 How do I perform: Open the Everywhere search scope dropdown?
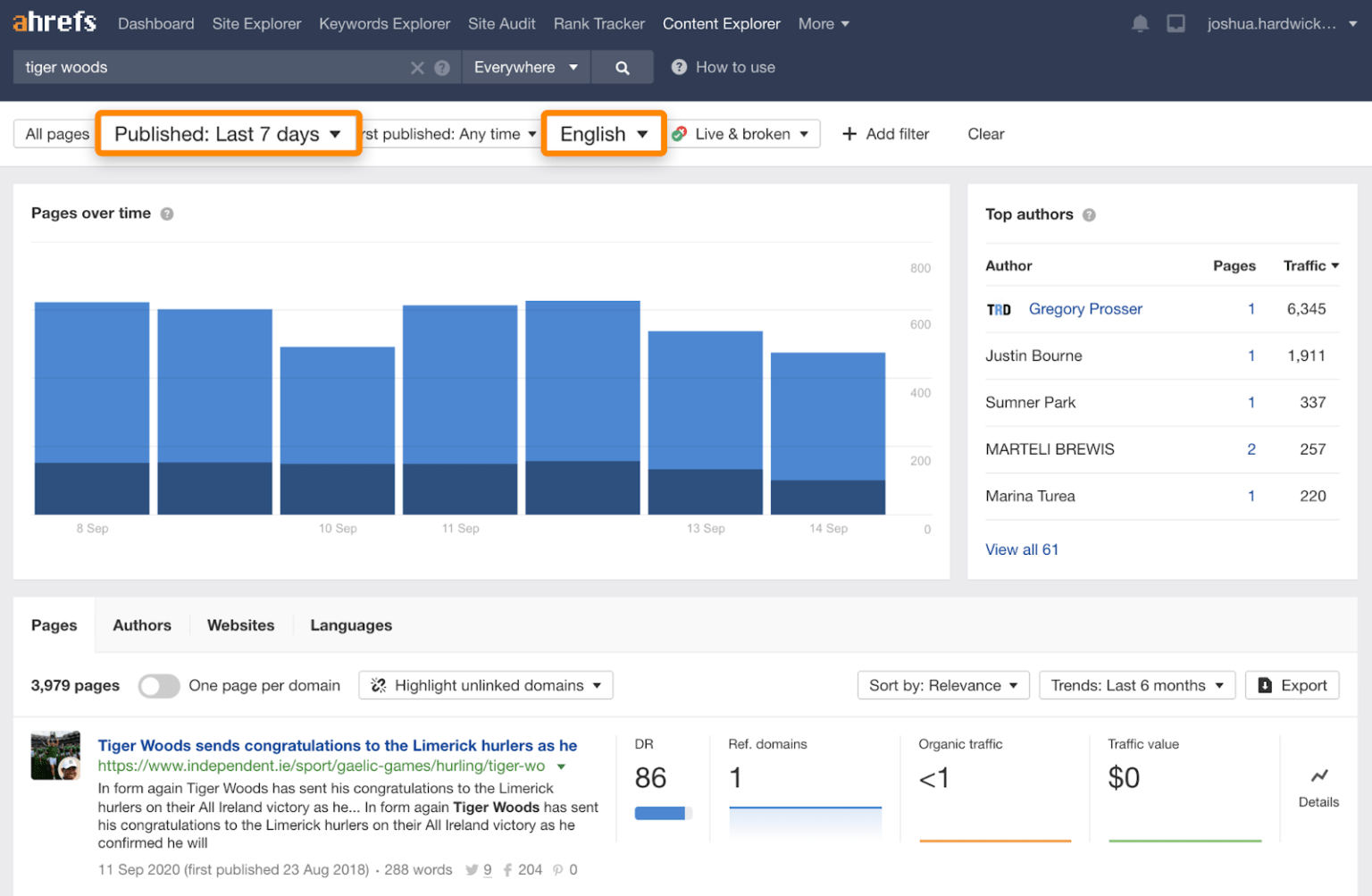click(x=525, y=66)
